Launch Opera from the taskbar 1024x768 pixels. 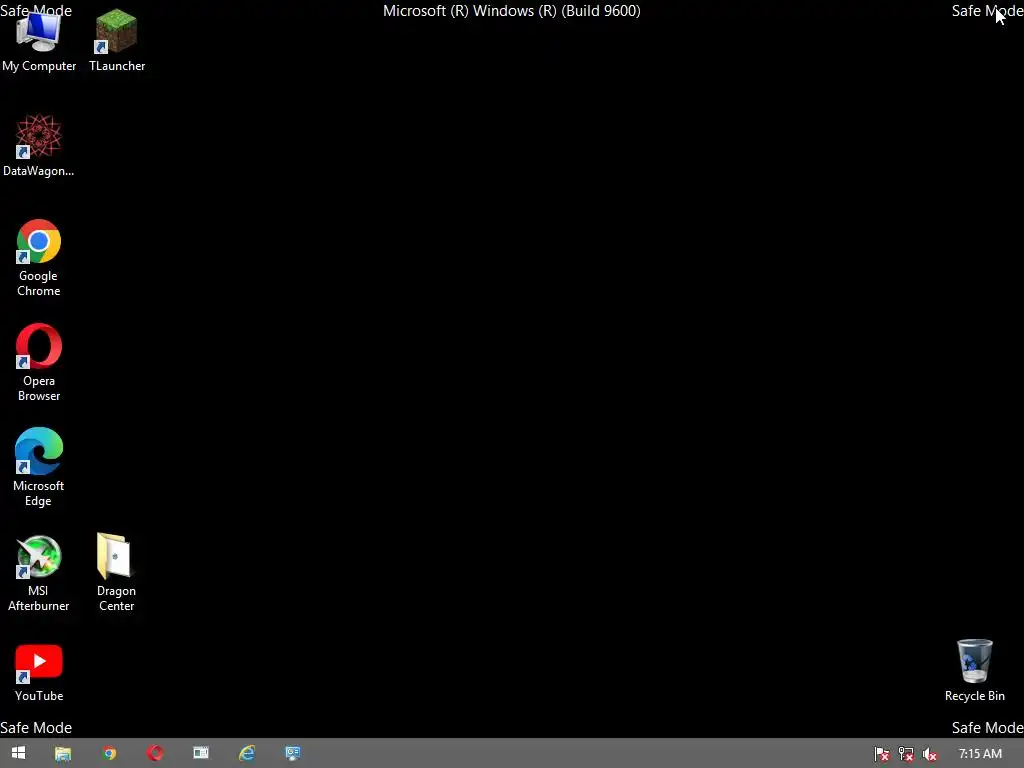[155, 754]
